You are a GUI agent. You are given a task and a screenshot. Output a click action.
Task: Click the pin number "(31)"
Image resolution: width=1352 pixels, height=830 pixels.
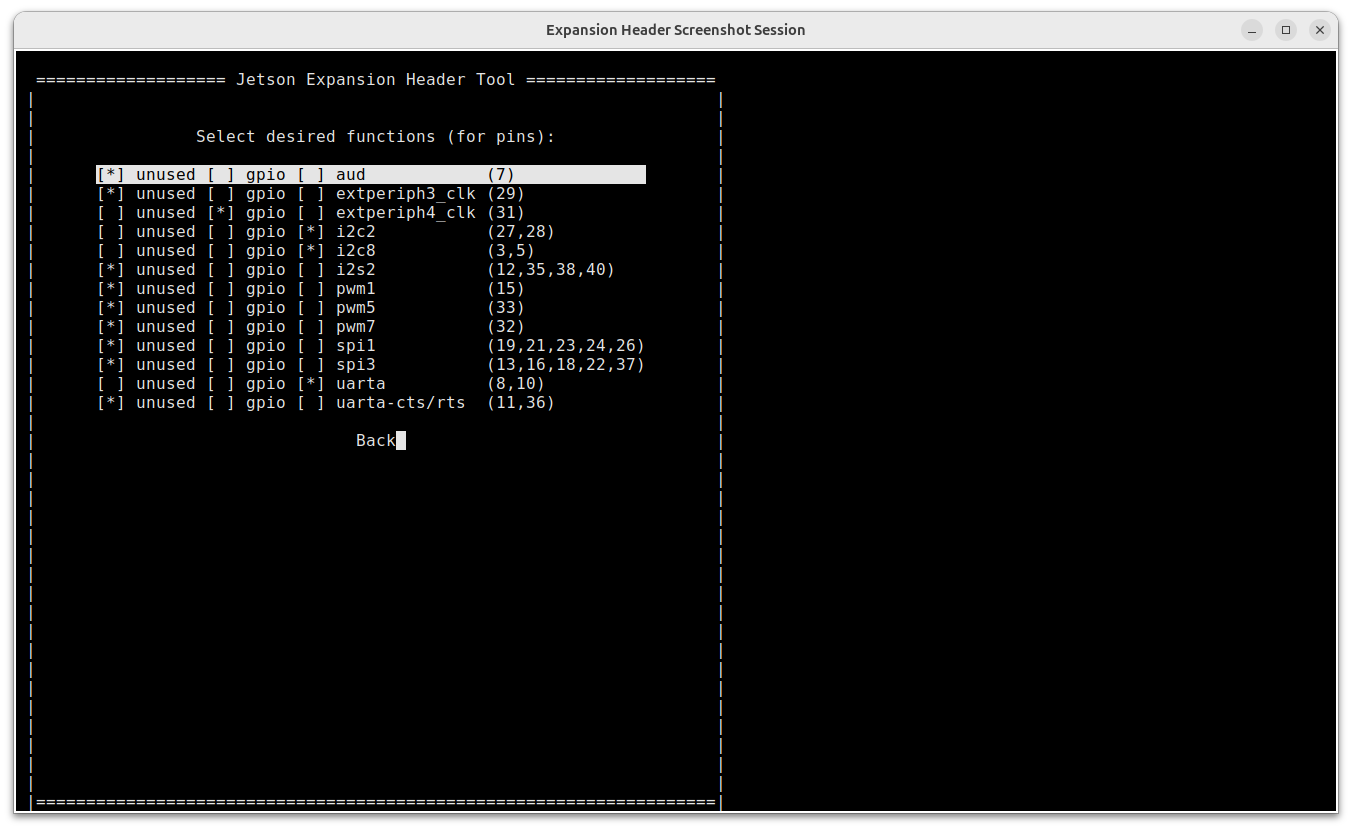pos(506,213)
